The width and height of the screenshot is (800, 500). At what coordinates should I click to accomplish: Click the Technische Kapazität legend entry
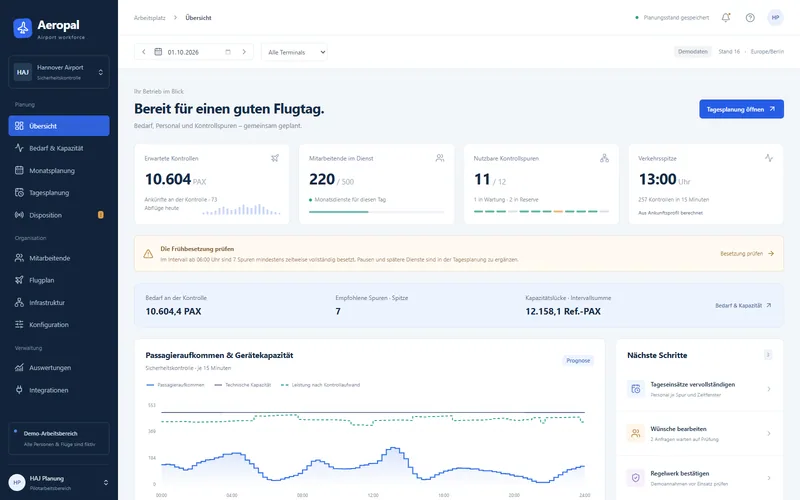coord(243,385)
